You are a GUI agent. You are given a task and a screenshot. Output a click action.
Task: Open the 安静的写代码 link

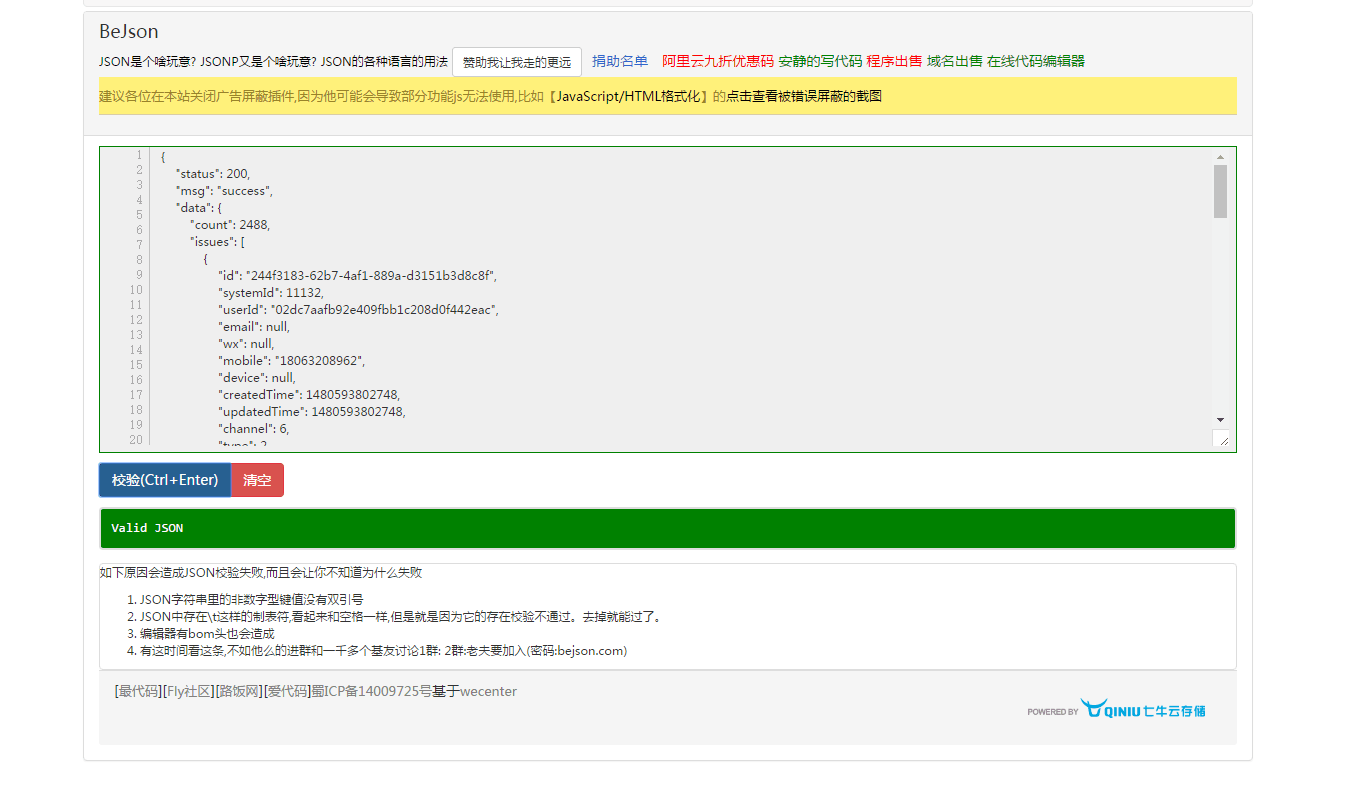(x=820, y=61)
